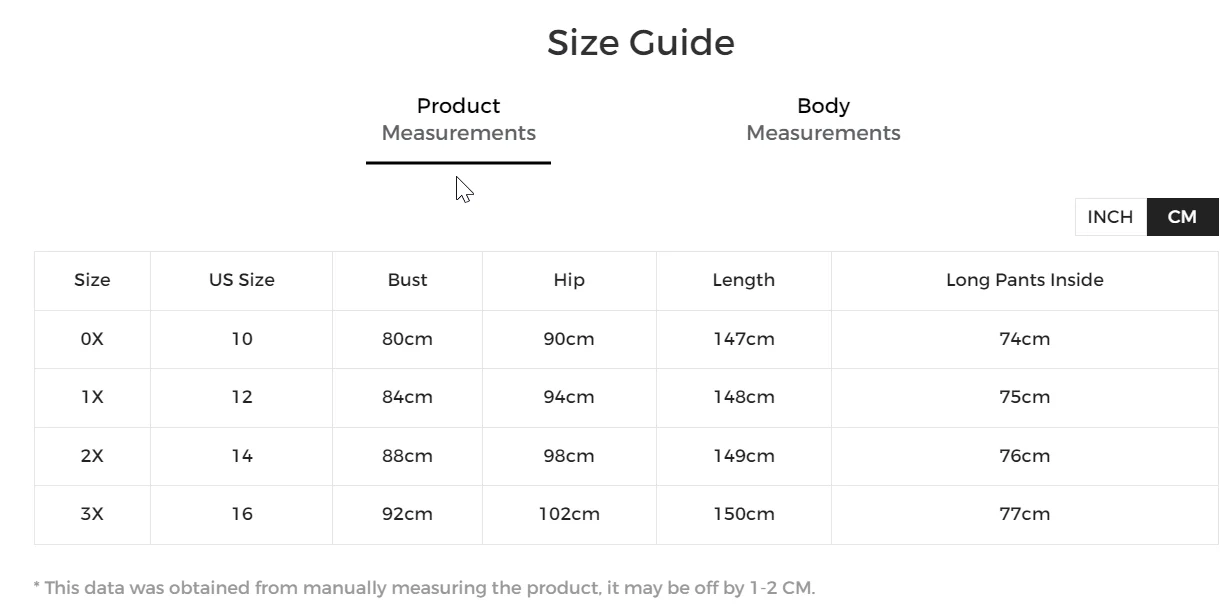
Task: Click the Length column header
Action: click(x=743, y=281)
